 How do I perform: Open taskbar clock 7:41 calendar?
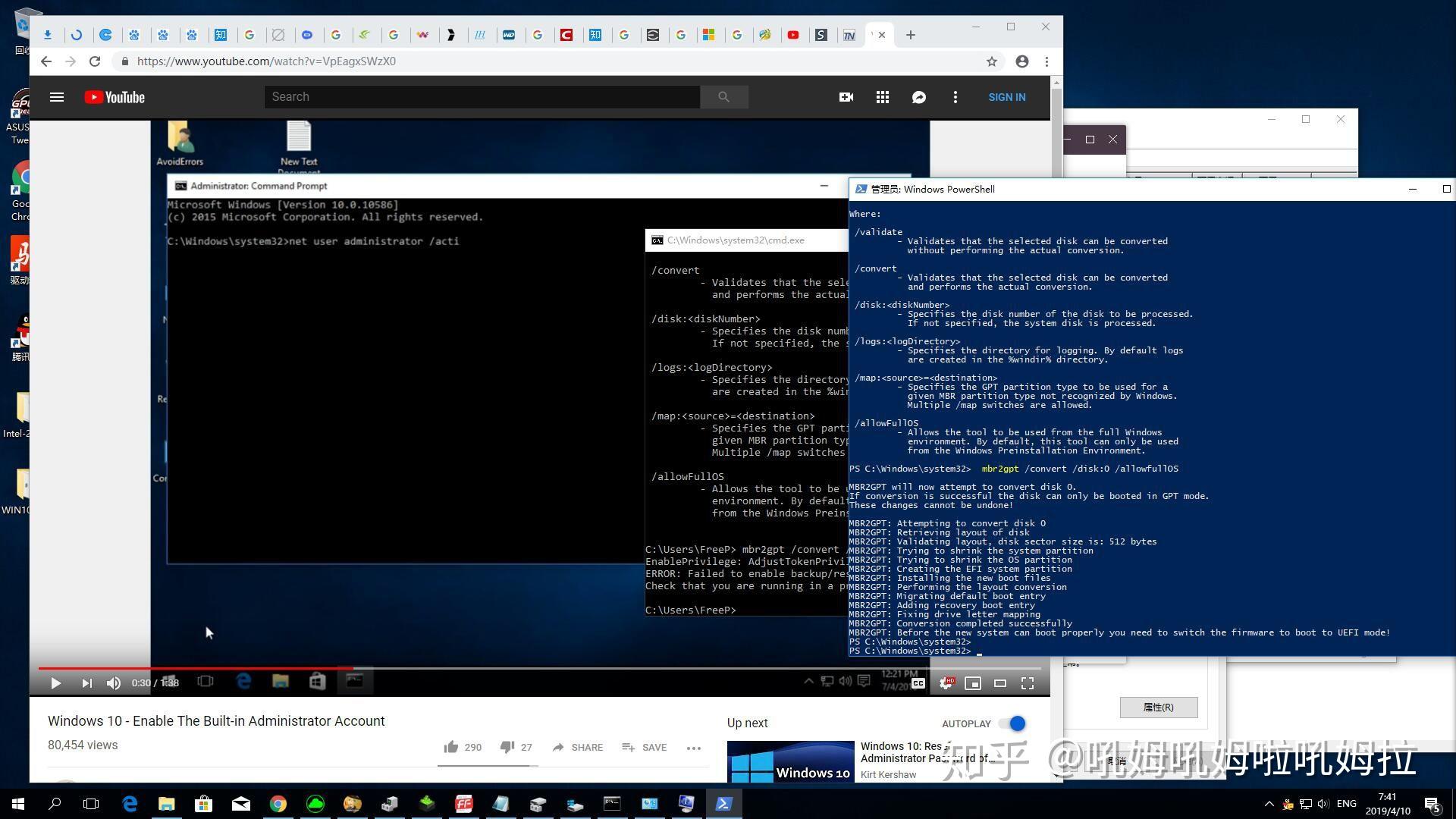1388,804
